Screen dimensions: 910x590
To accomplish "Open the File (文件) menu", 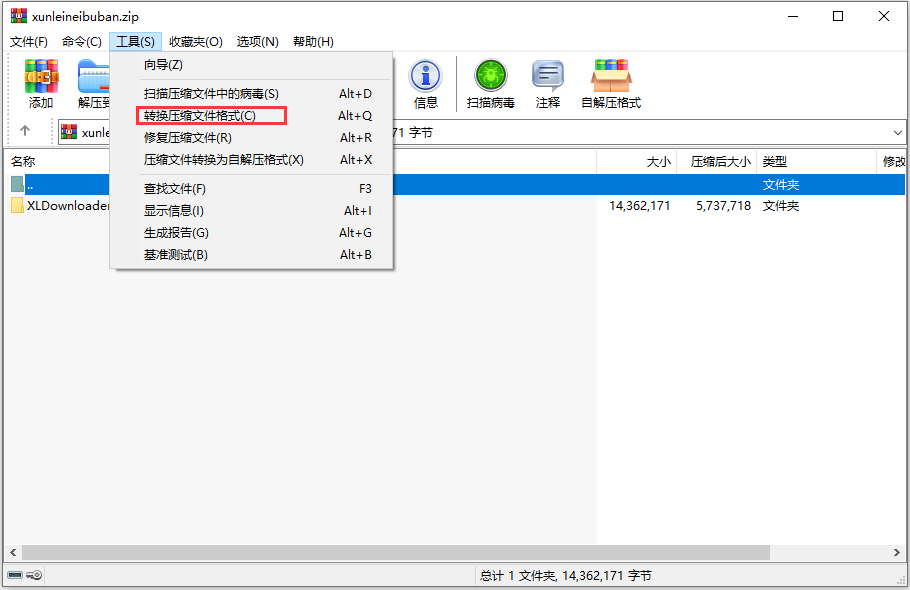I will point(28,42).
